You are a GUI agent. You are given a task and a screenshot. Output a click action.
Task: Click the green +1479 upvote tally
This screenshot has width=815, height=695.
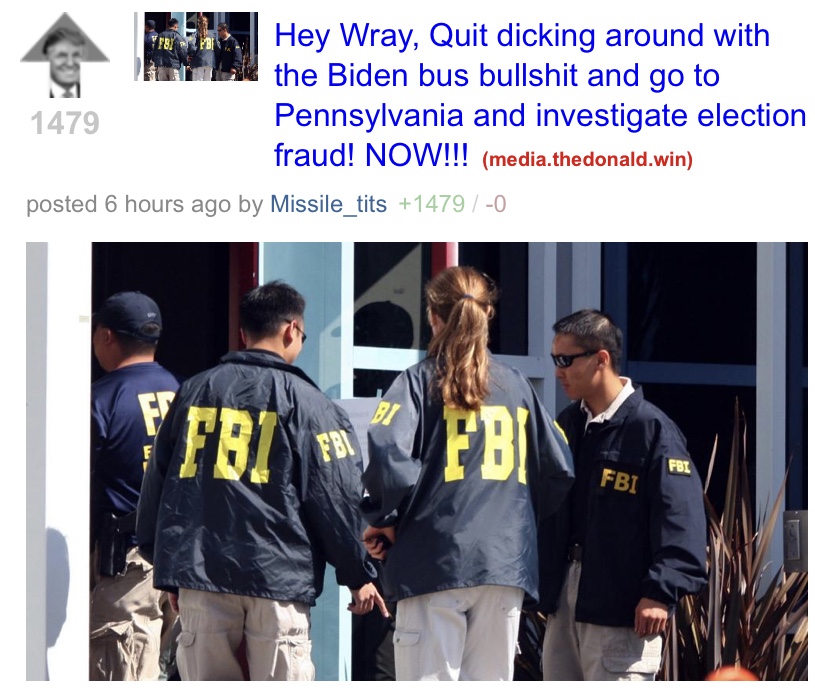[431, 204]
